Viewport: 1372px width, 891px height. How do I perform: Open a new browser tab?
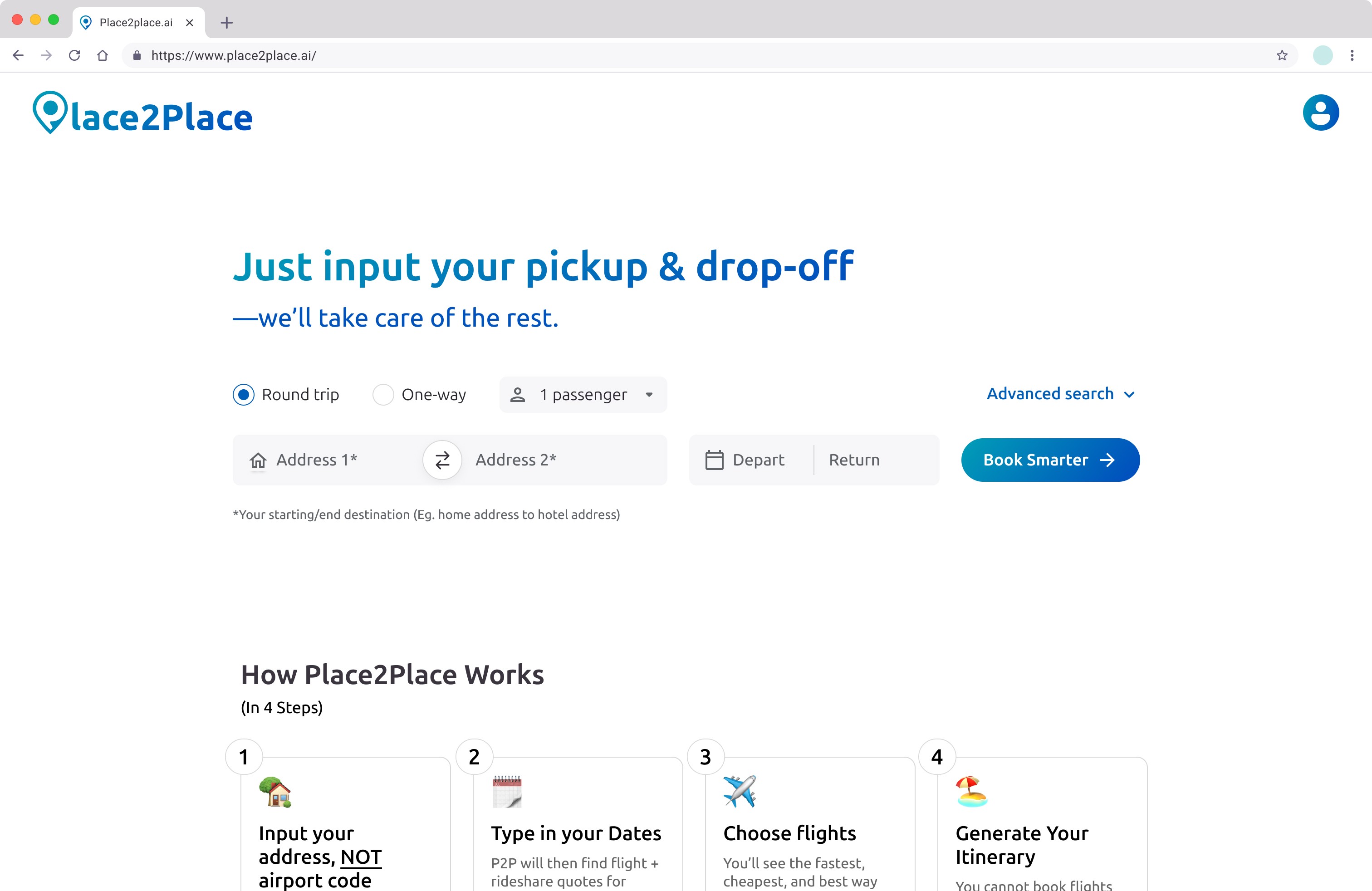point(226,23)
